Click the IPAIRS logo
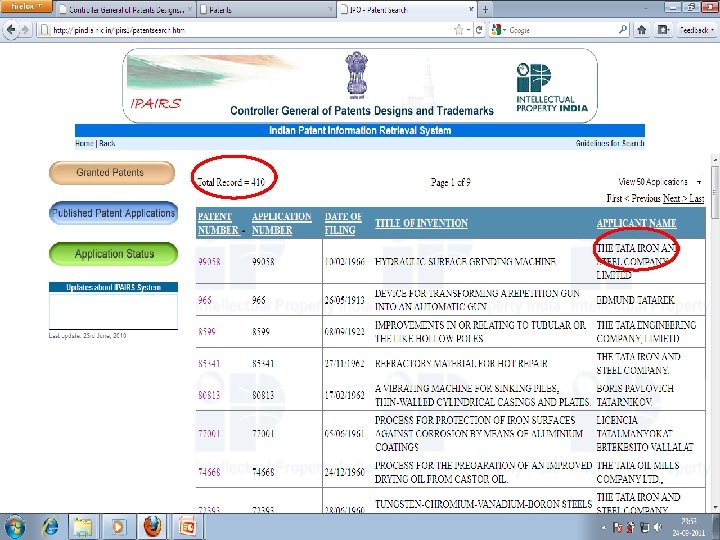 click(x=156, y=103)
